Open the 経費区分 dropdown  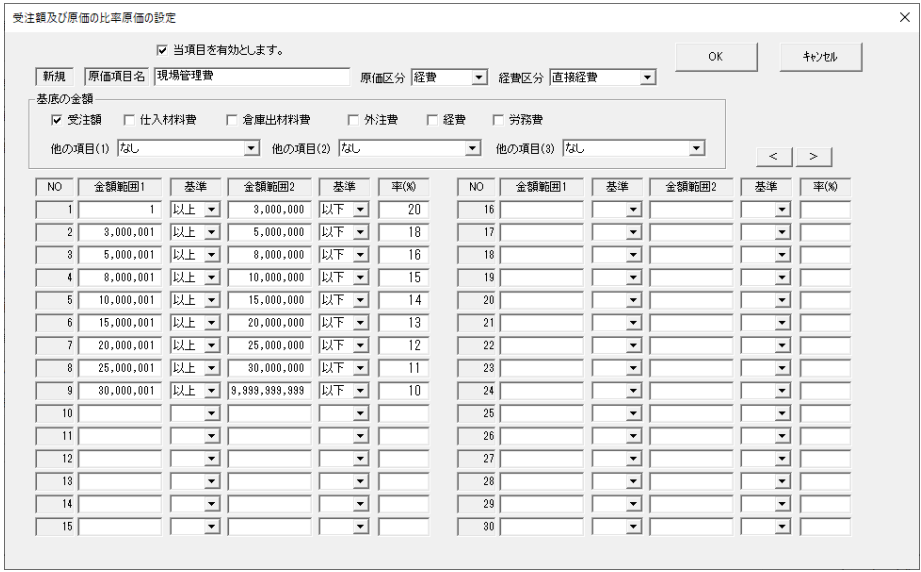coord(648,78)
